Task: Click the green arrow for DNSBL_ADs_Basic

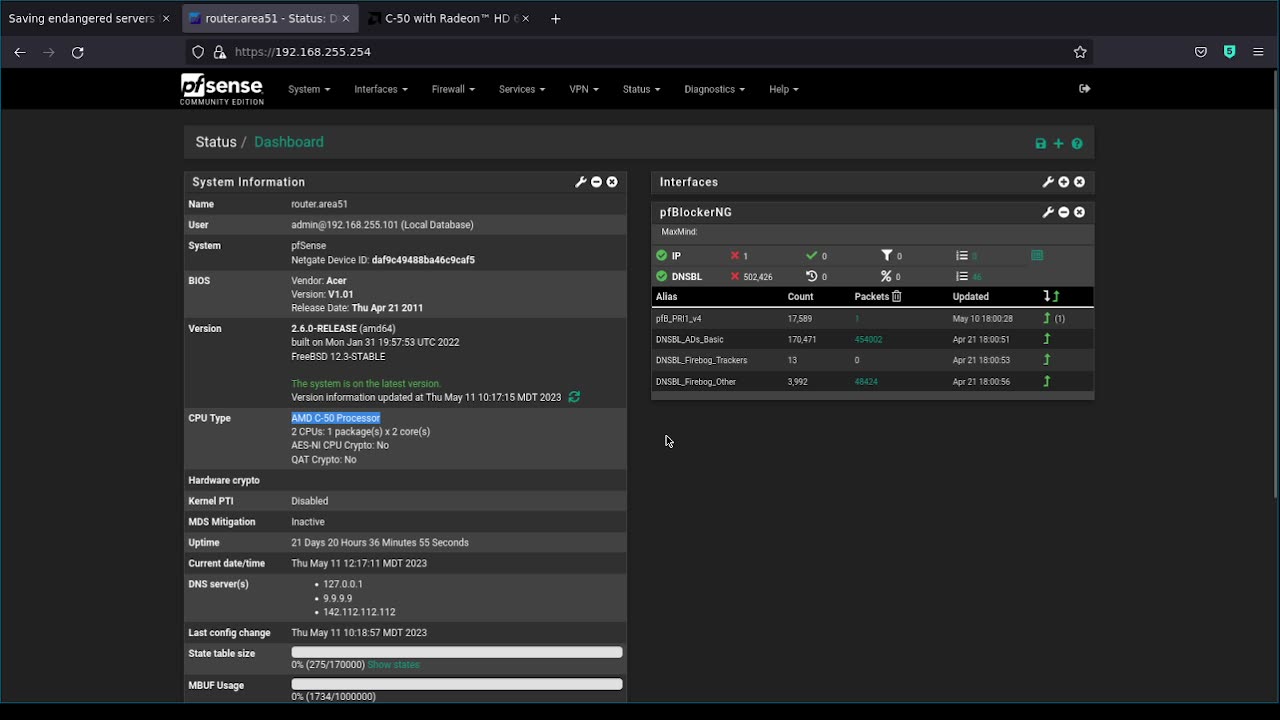Action: (1047, 339)
